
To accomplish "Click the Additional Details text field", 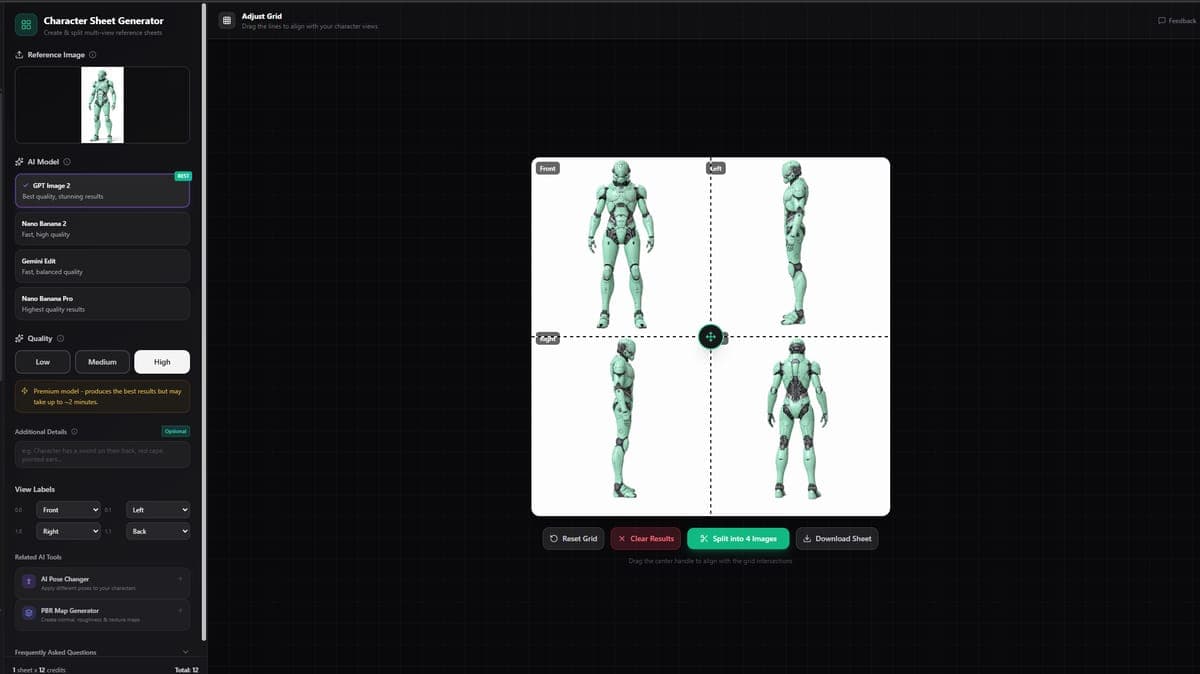I will pyautogui.click(x=102, y=455).
